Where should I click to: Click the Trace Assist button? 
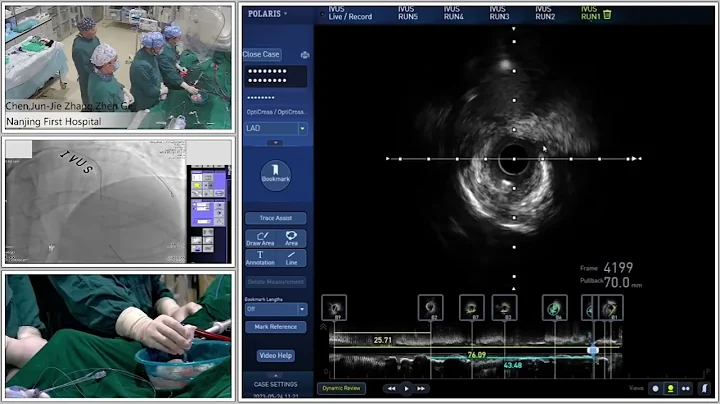click(x=276, y=218)
